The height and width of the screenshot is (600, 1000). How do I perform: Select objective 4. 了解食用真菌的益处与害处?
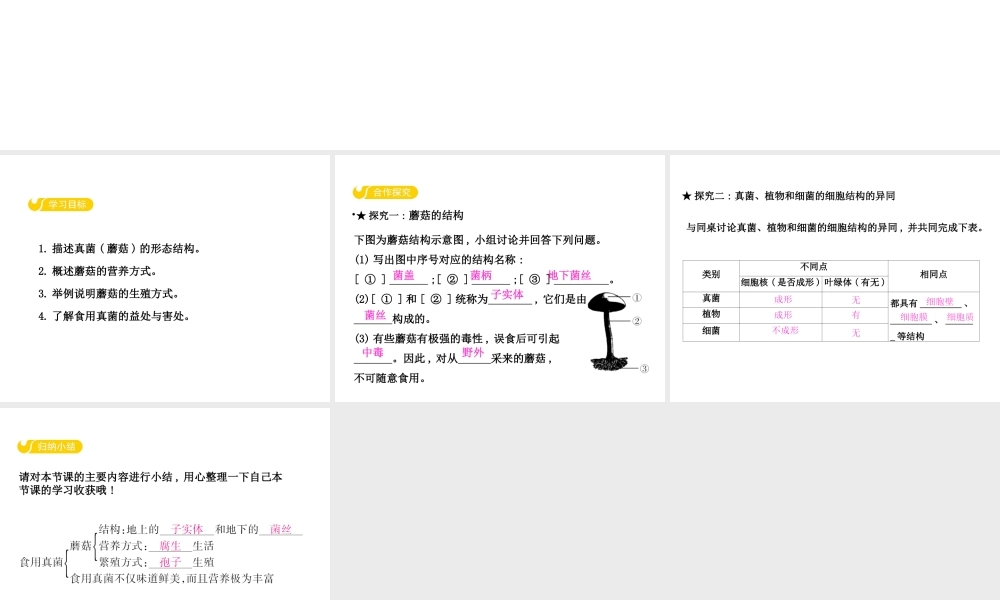(x=114, y=316)
